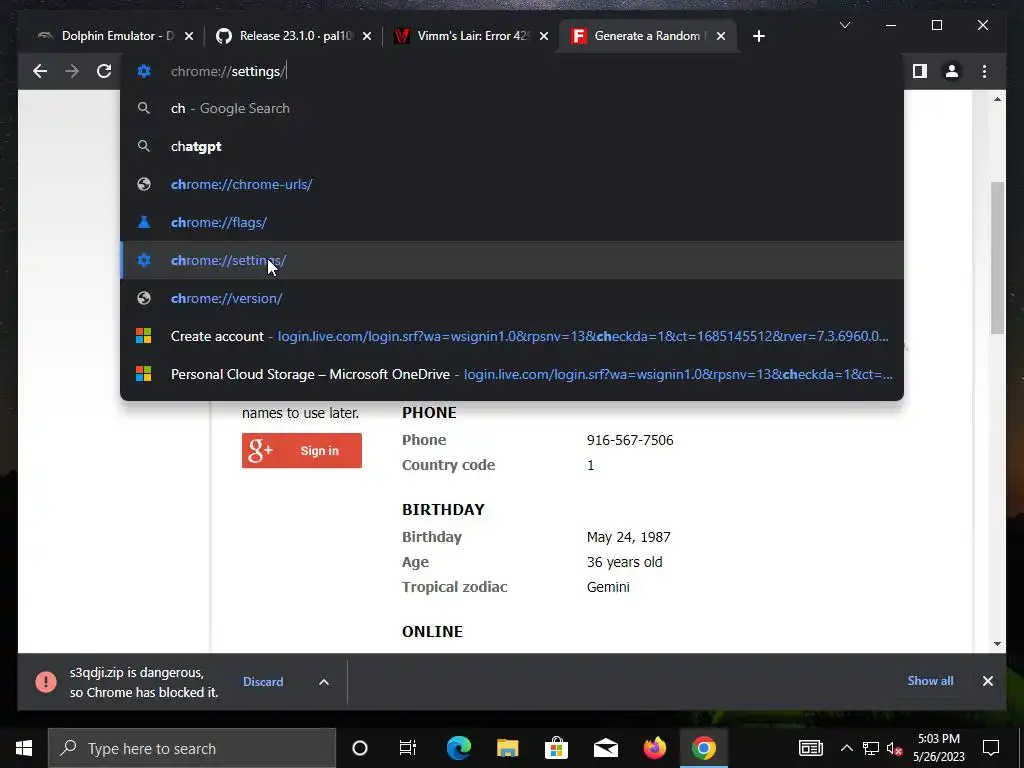The height and width of the screenshot is (768, 1024).
Task: Select the chrome://version/ suggestion
Action: 512,298
